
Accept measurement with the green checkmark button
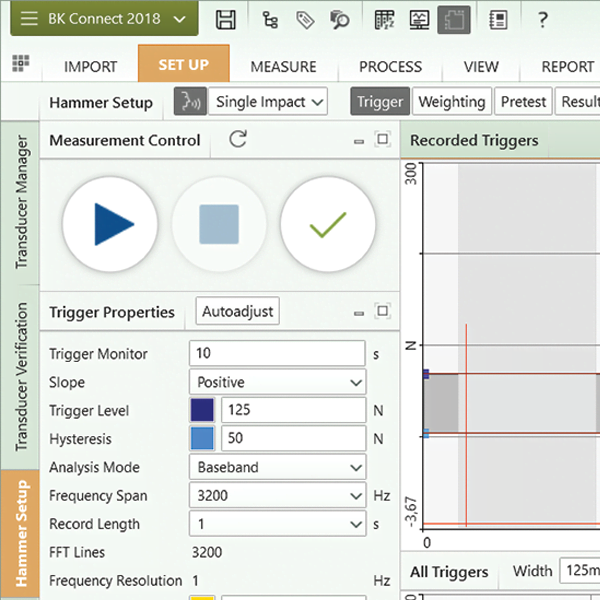coord(328,223)
